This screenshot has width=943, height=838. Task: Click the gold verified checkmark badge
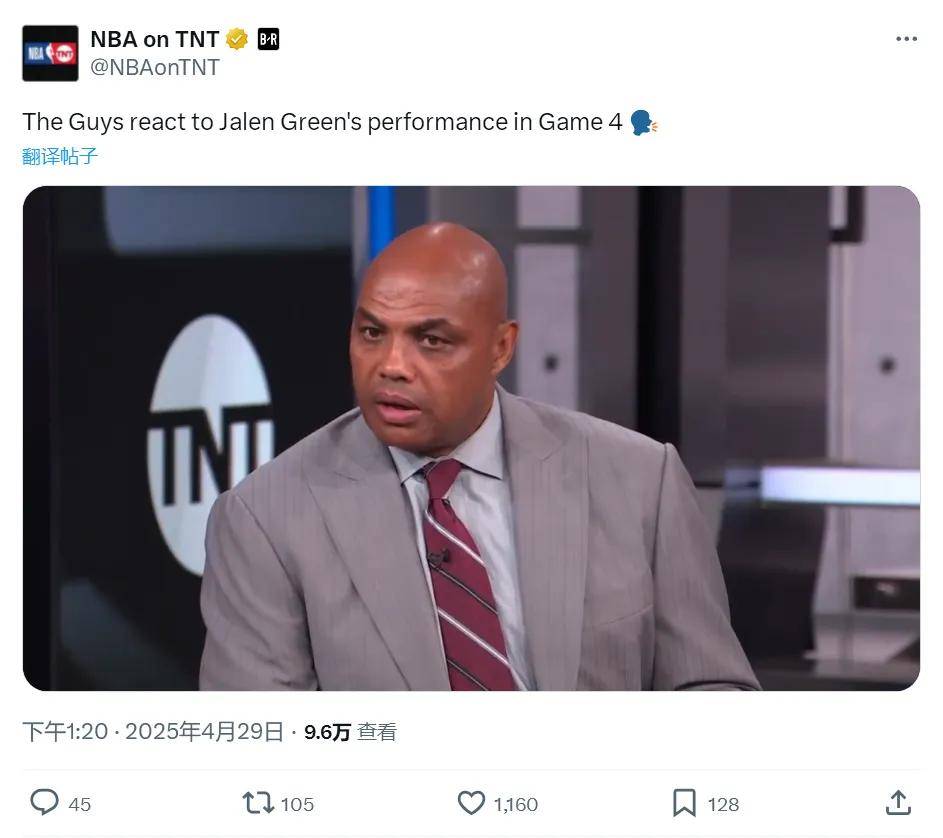pos(237,39)
